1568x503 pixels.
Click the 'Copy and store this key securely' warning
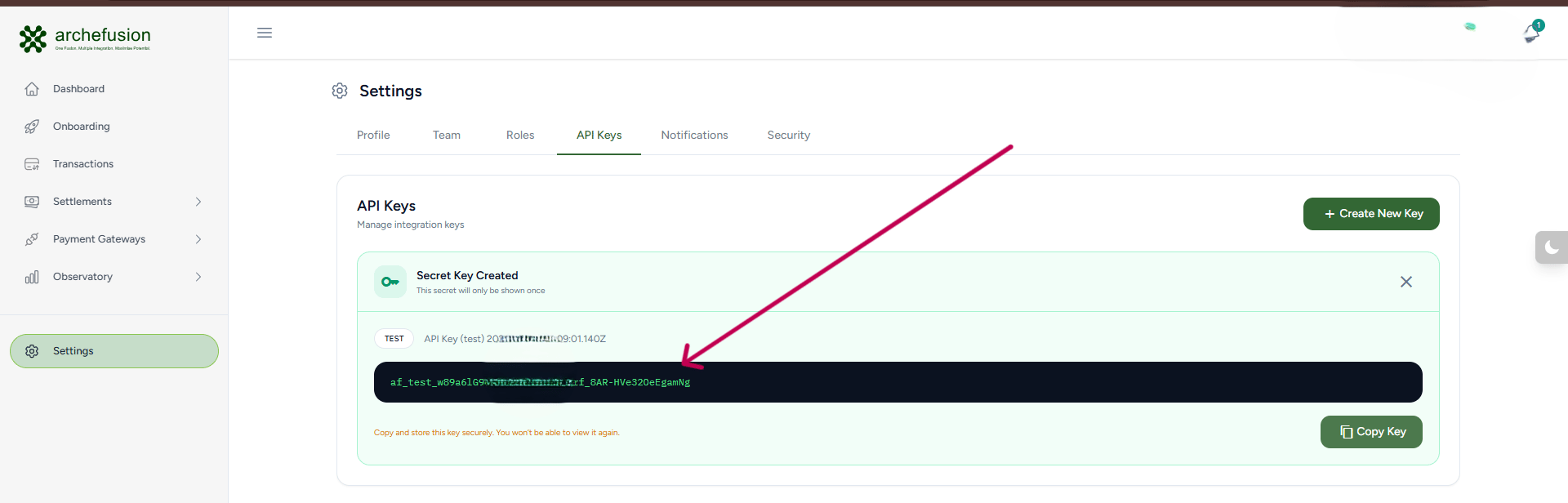(497, 433)
